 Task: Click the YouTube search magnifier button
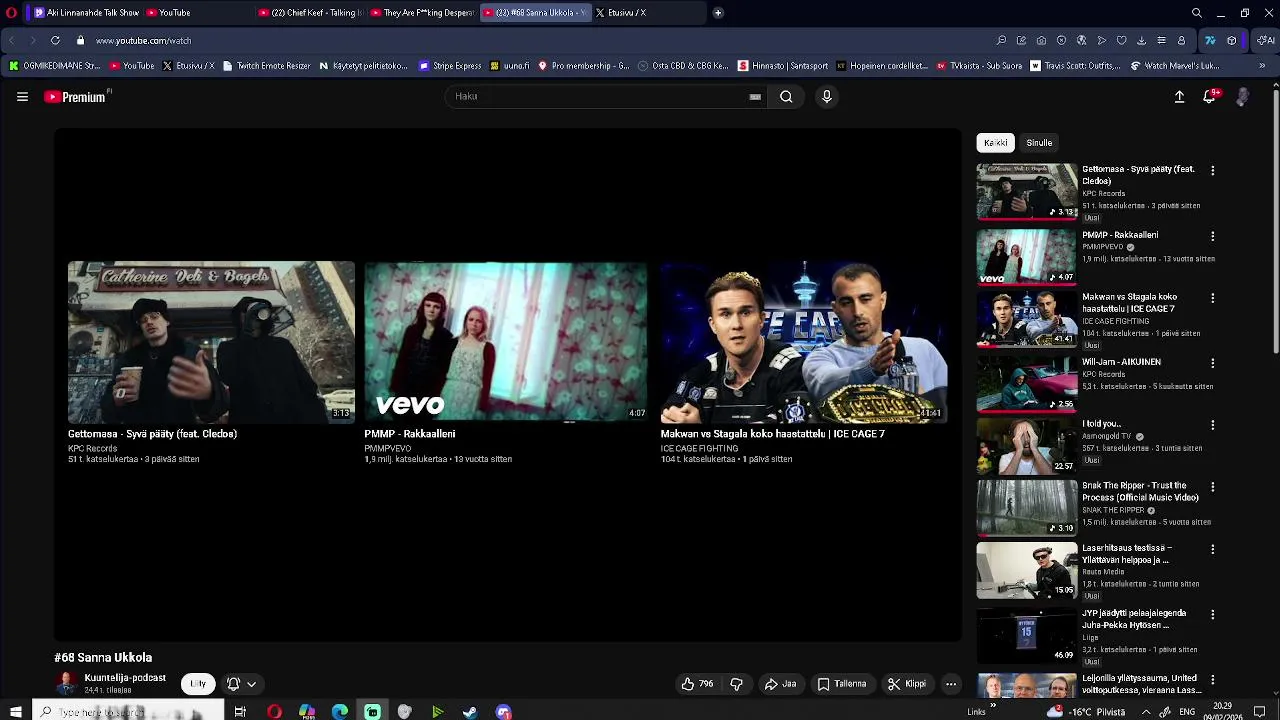tap(786, 97)
